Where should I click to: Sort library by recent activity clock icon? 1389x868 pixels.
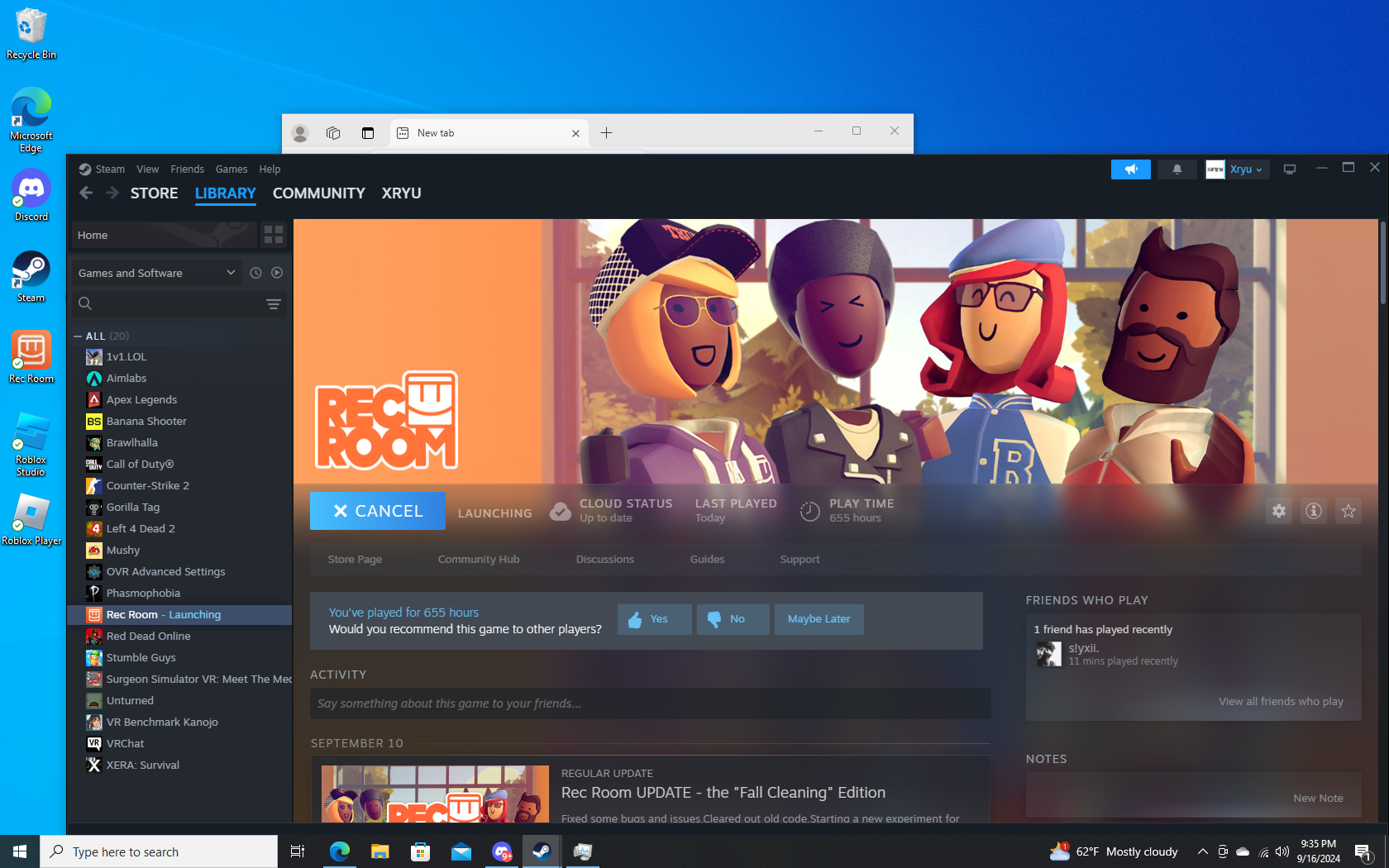[255, 273]
